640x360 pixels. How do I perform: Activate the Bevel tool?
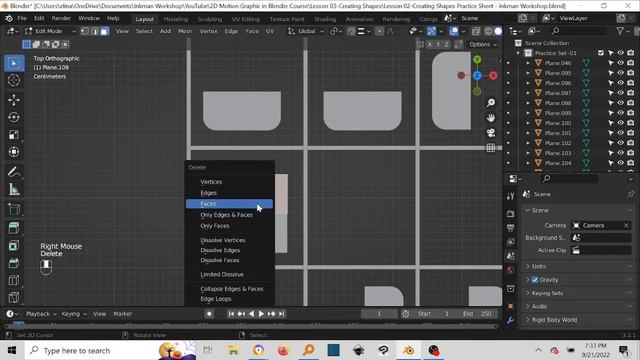[14, 263]
